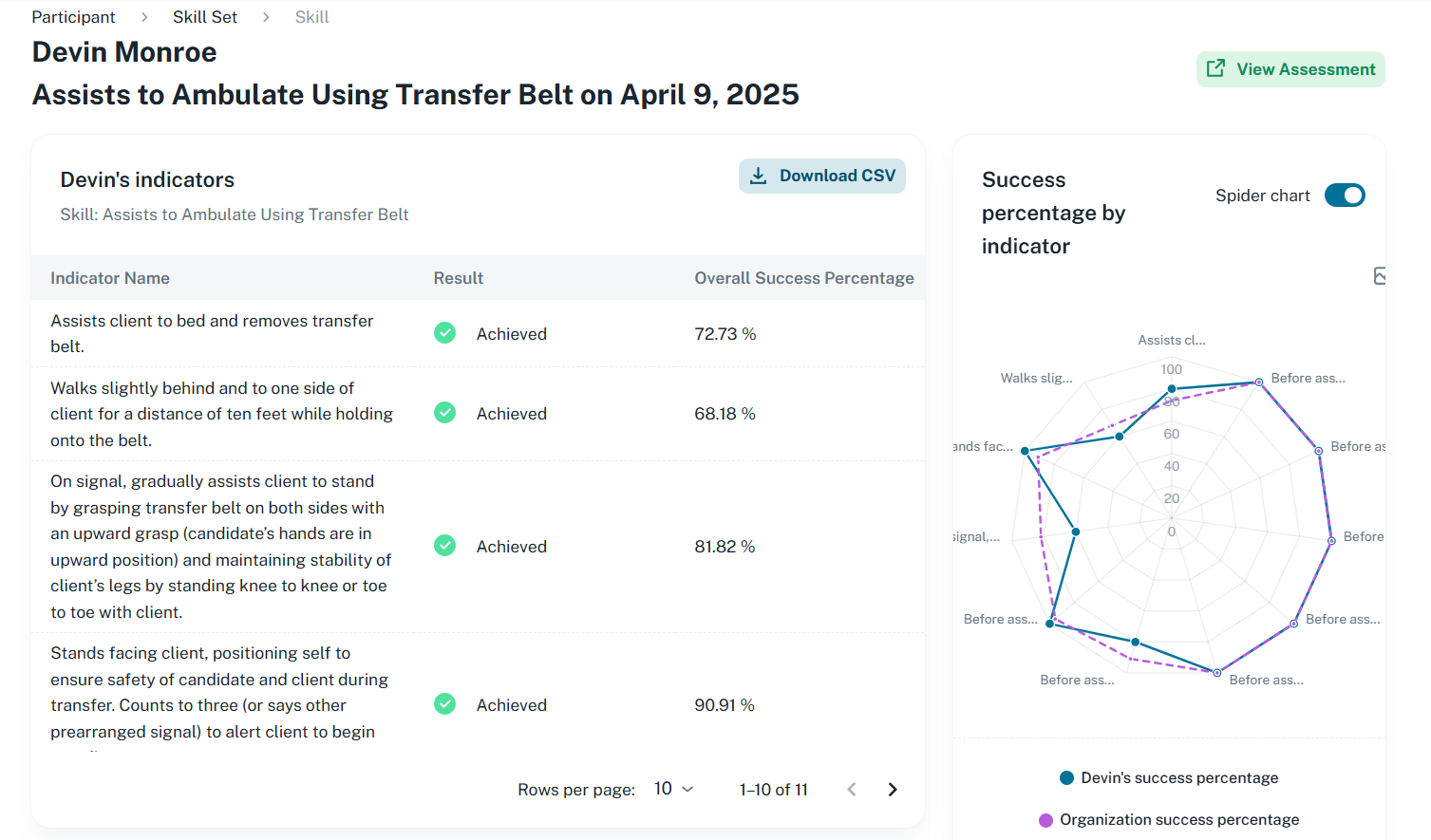Click the Download CSV button
This screenshot has width=1431, height=840.
pyautogui.click(x=822, y=176)
